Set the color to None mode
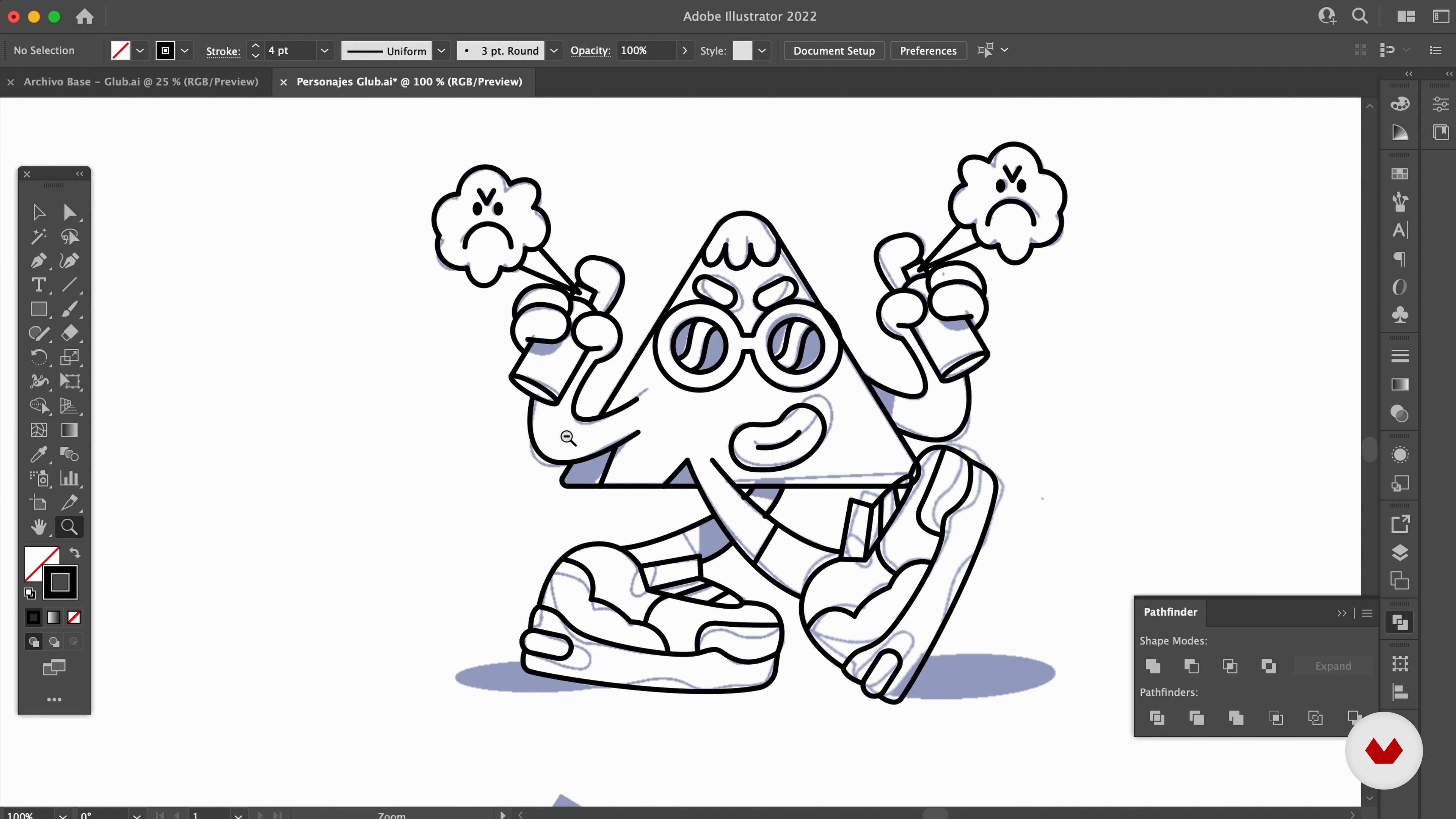The image size is (1456, 819). pyautogui.click(x=74, y=617)
